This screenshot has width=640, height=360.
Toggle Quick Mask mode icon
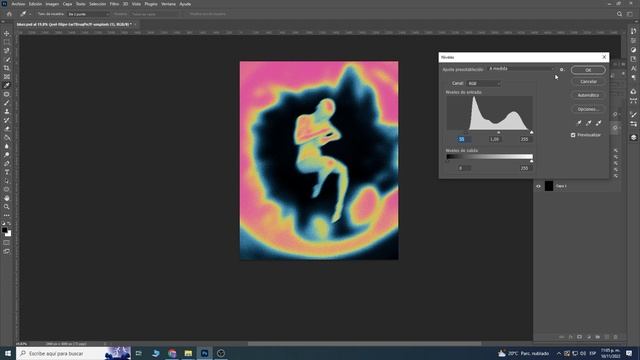tap(7, 242)
